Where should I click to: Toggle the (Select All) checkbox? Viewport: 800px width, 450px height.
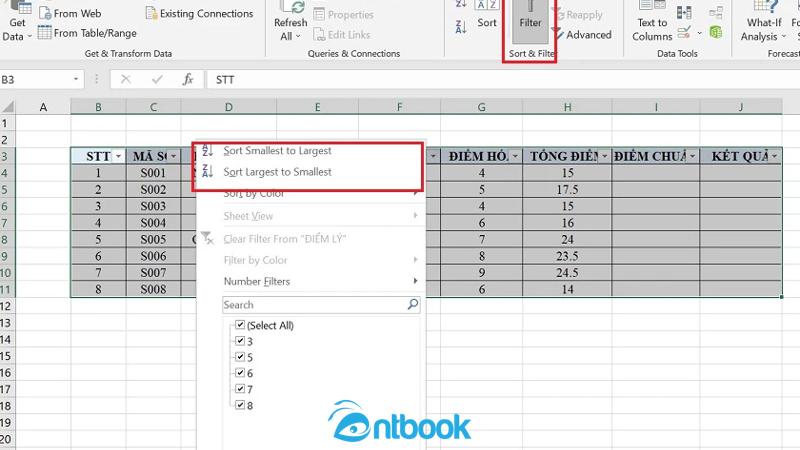[x=240, y=325]
